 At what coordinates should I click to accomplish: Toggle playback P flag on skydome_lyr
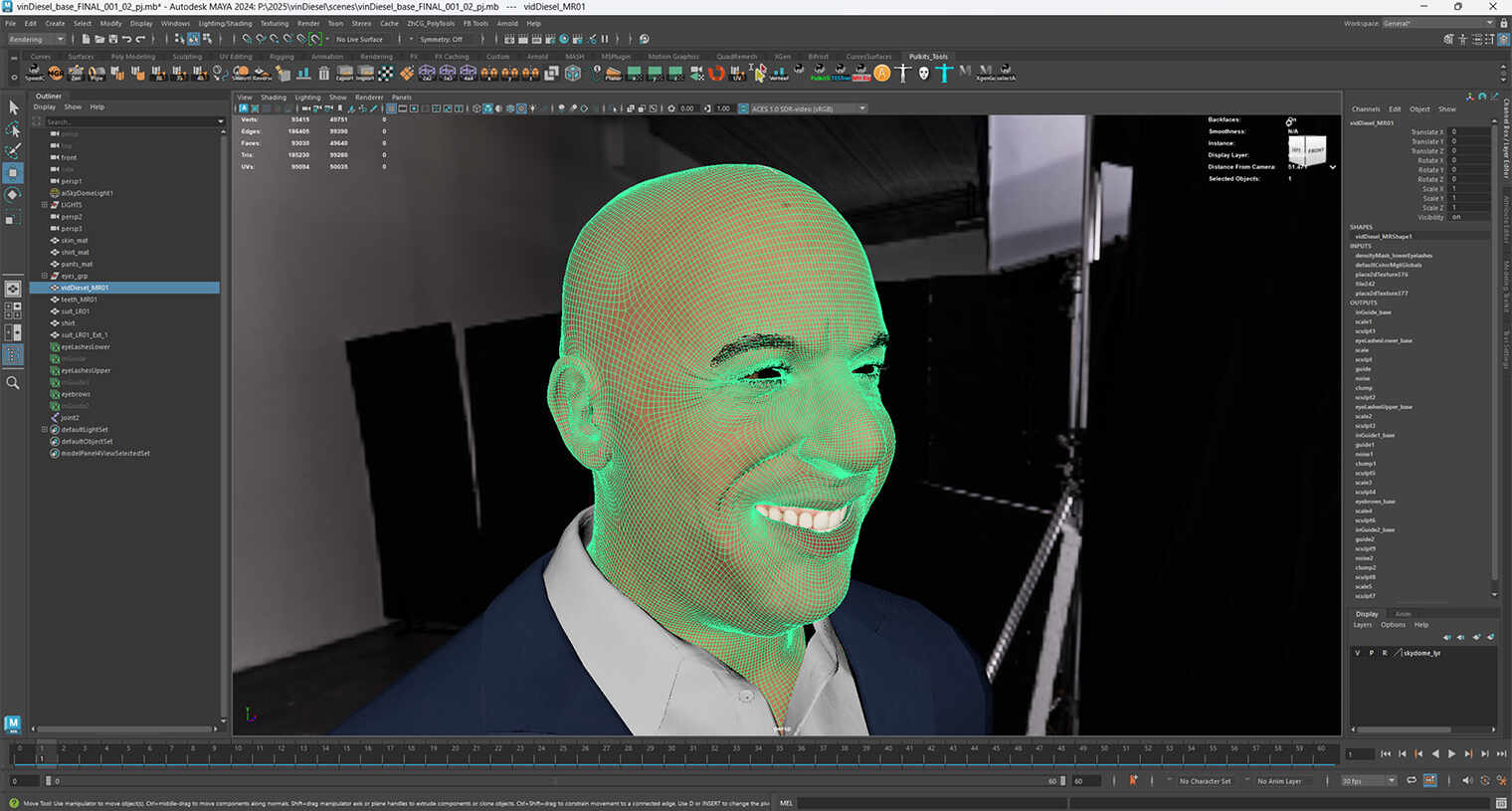point(1371,653)
